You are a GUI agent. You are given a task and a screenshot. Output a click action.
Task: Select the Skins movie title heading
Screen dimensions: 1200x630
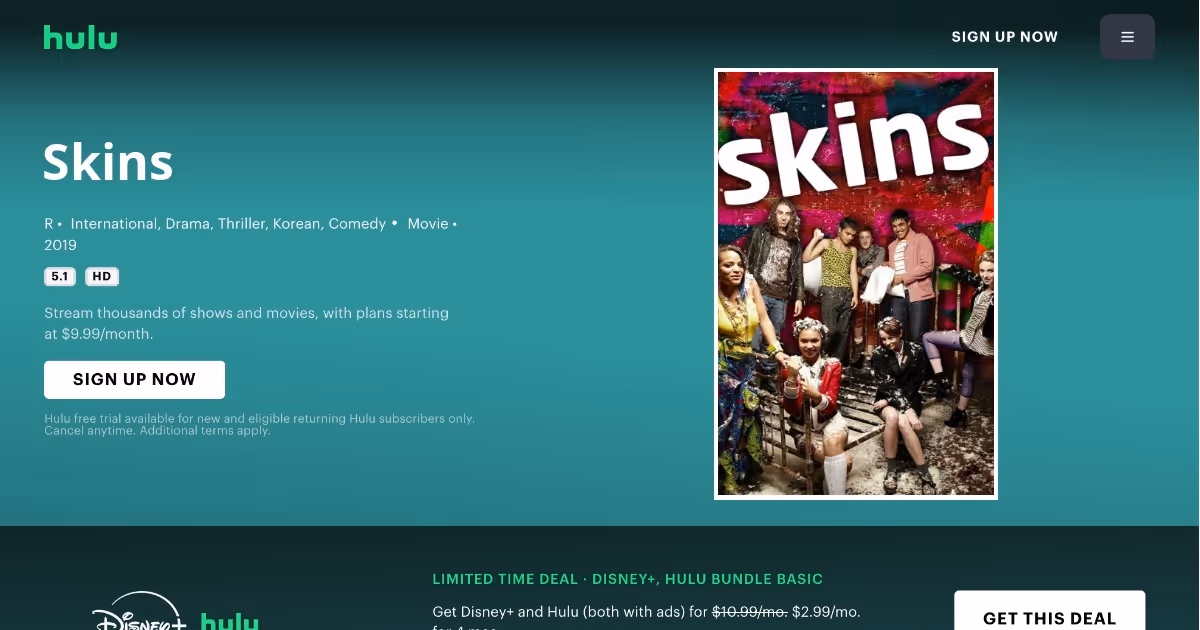[x=108, y=162]
